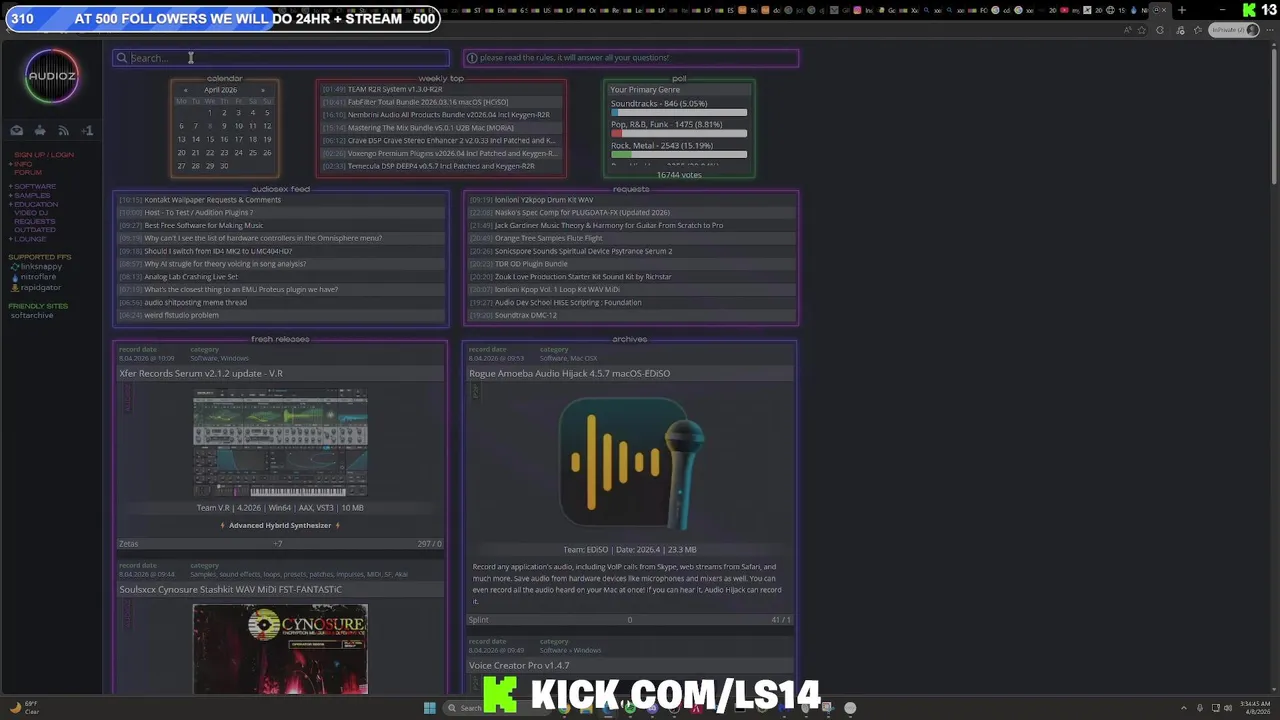The image size is (1280, 720).
Task: Click the linksnappy icon
Action: tap(15, 267)
